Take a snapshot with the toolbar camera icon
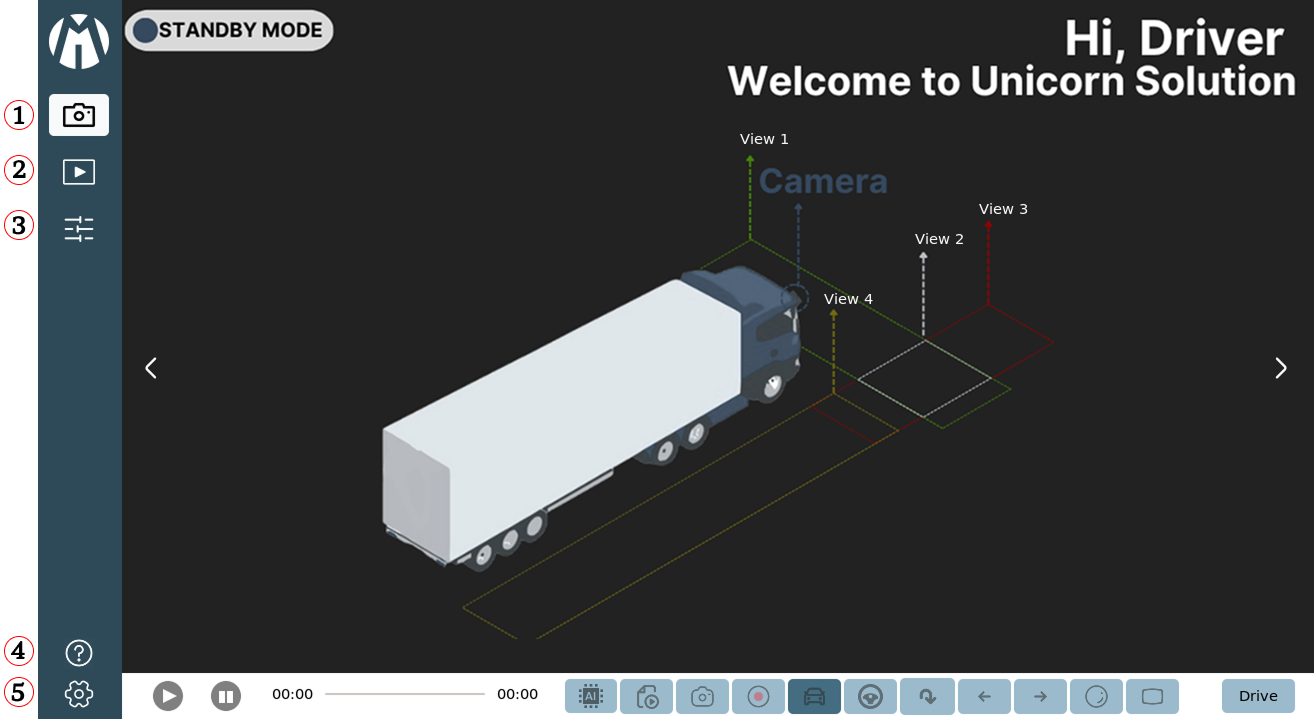Screen dimensions: 1314x719 click(x=703, y=696)
